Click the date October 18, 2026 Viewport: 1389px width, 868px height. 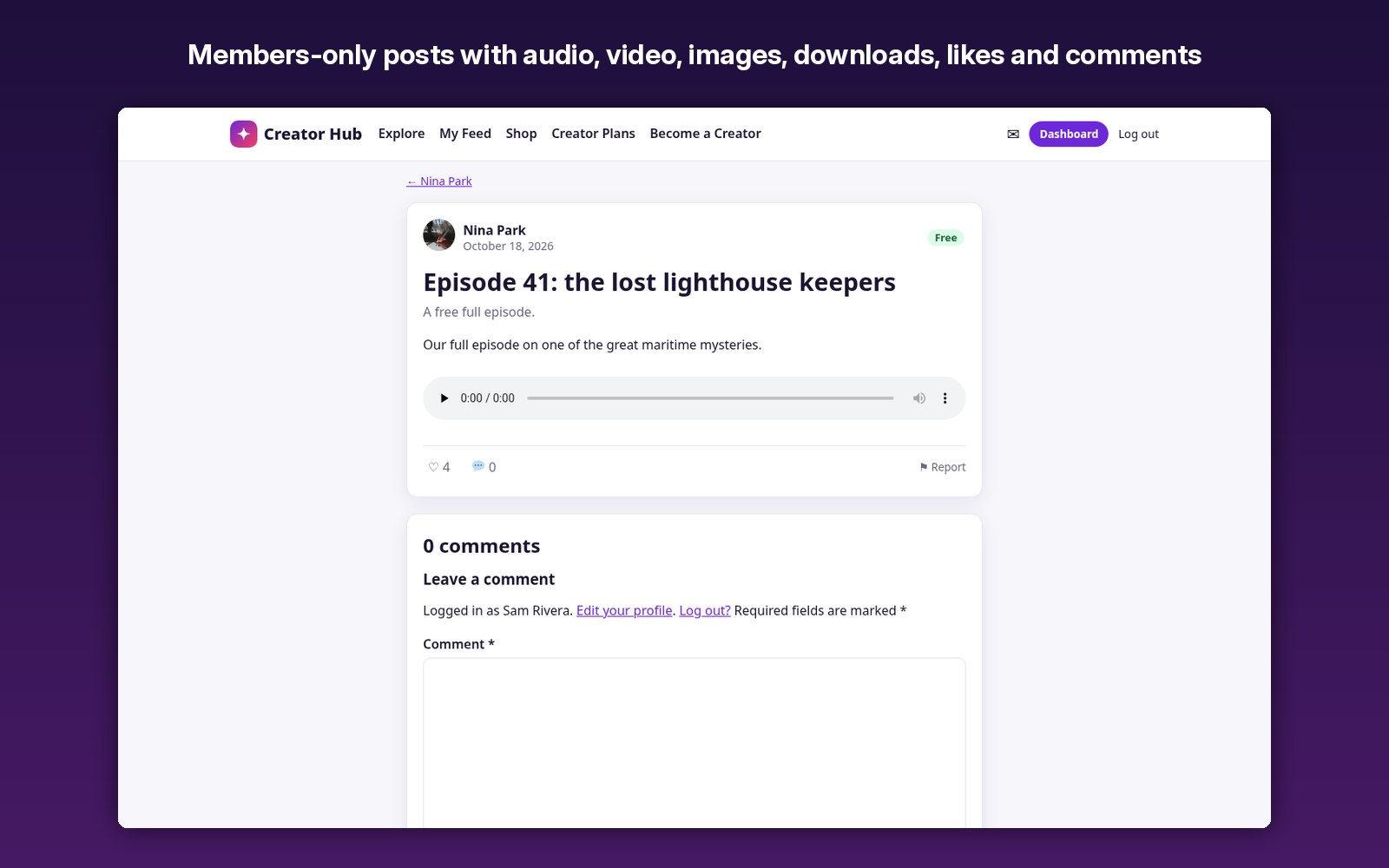508,247
